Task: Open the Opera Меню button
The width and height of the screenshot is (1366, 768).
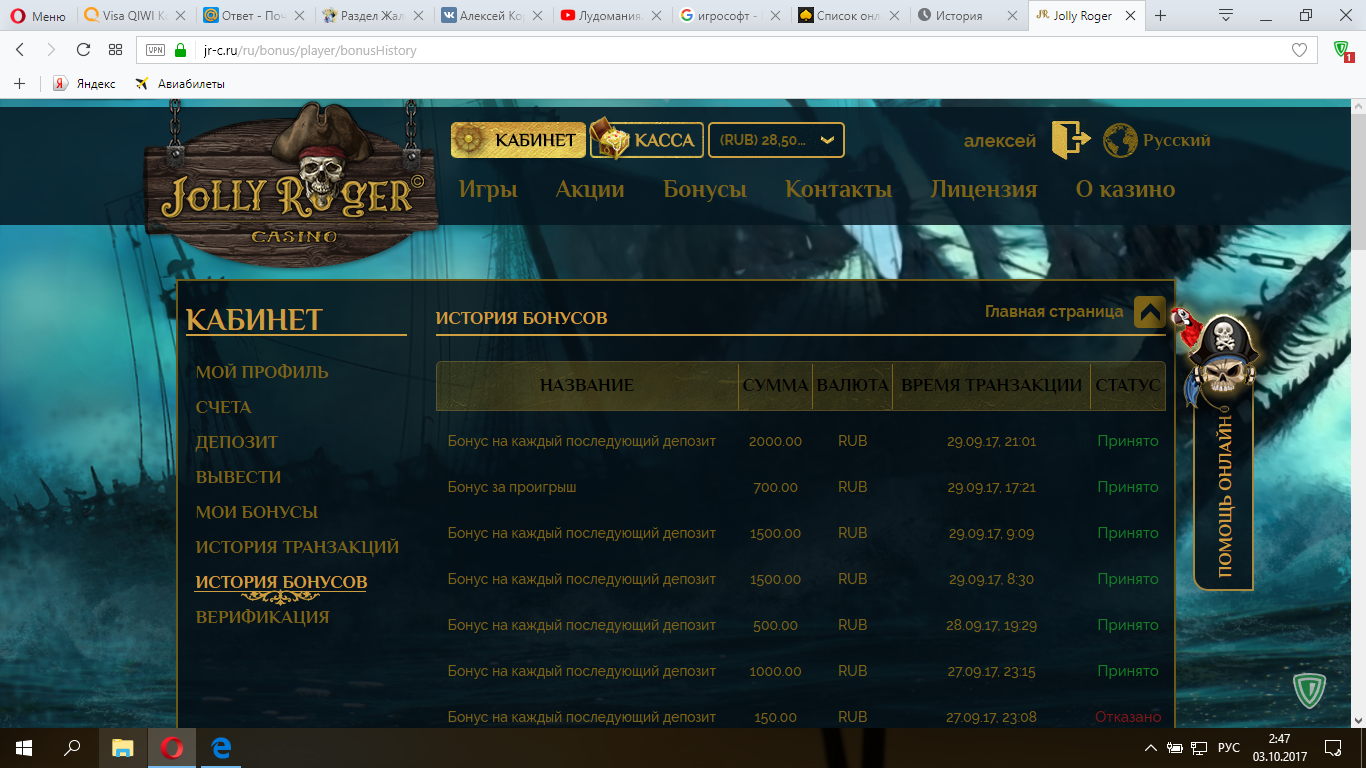Action: [x=38, y=16]
